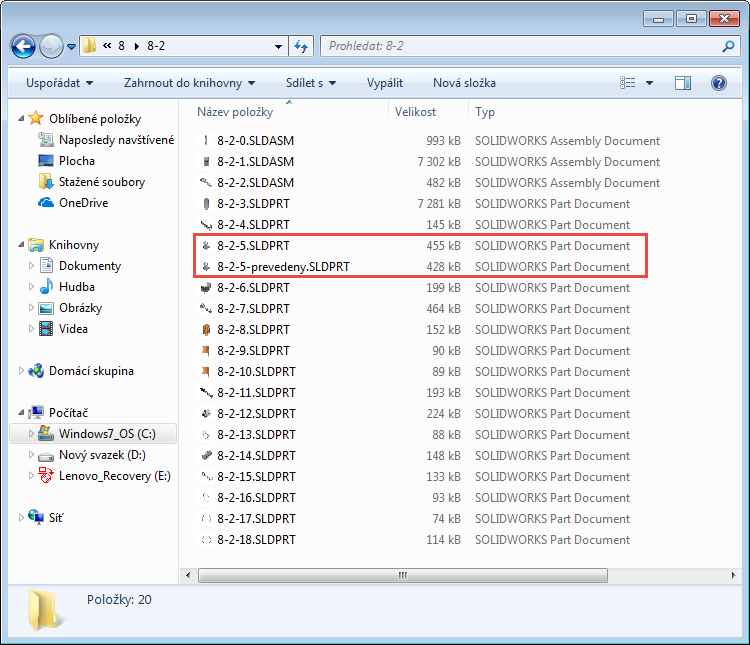750x645 pixels.
Task: Open the recent pages dropdown arrow
Action: coord(71,46)
